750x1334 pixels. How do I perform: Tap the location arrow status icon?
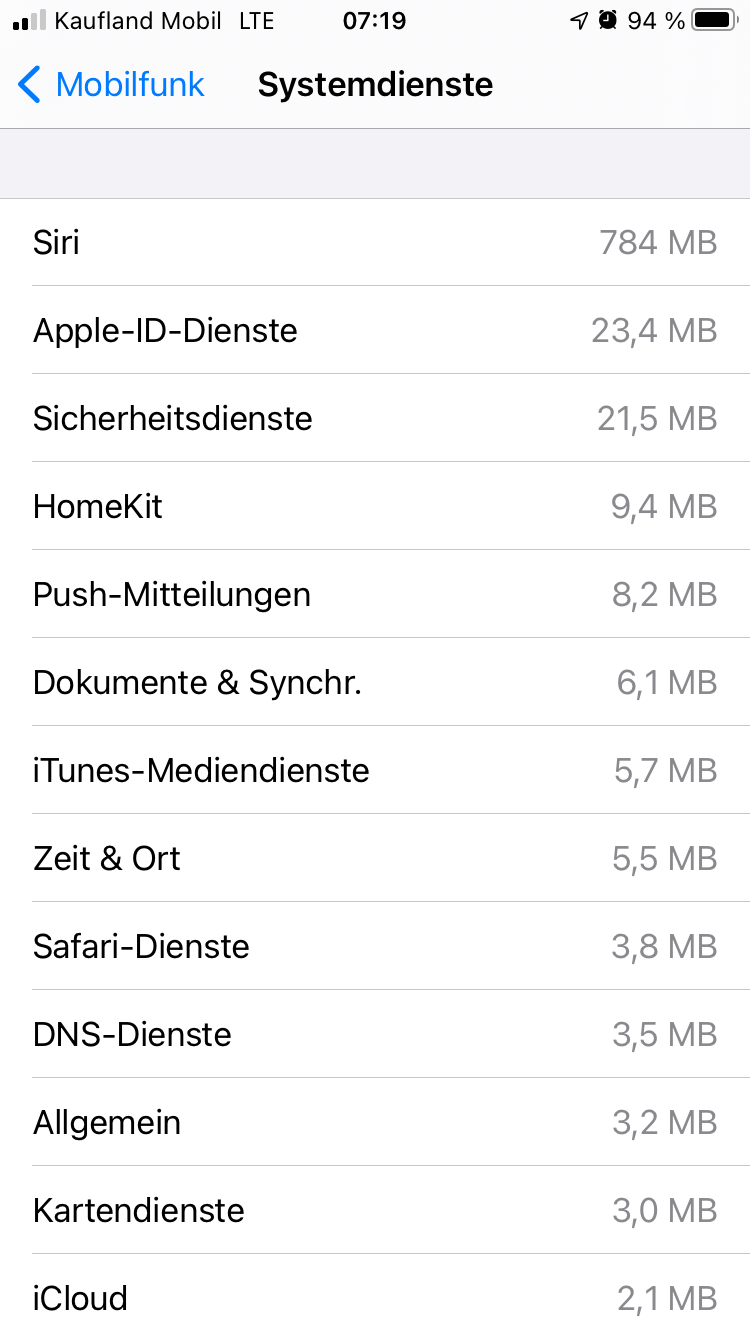click(579, 21)
